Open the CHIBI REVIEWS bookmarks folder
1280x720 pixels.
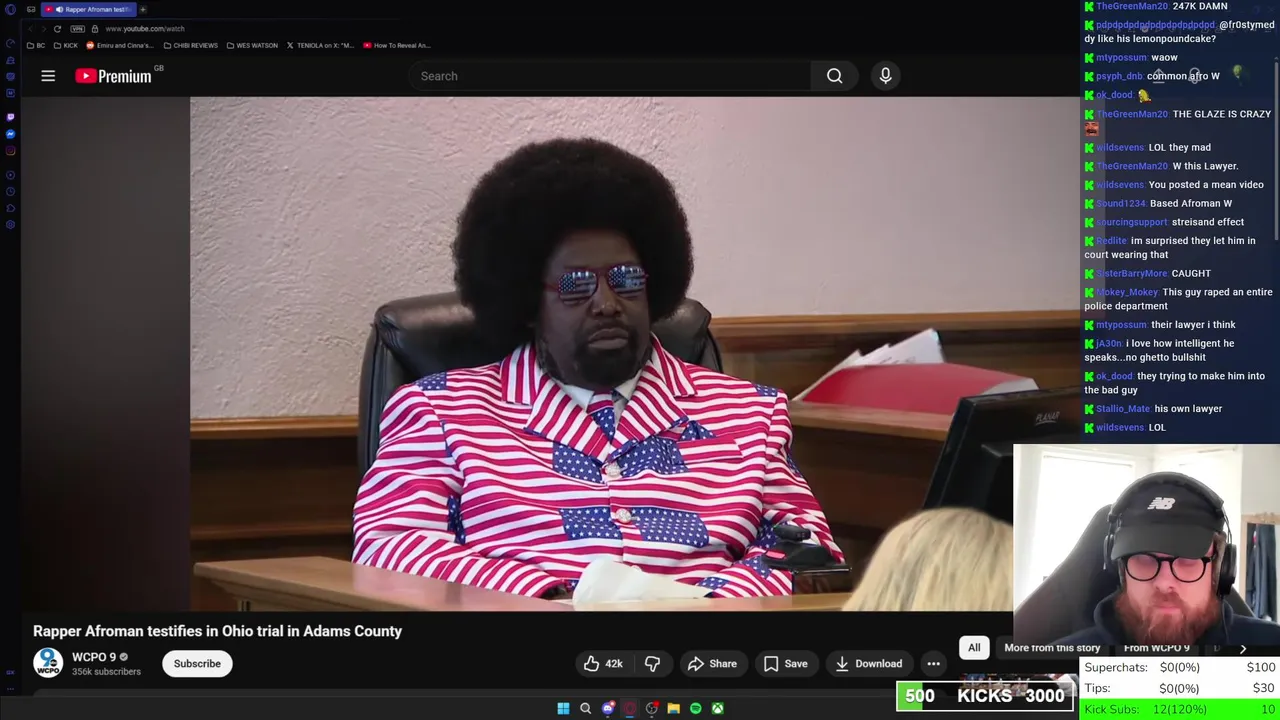pyautogui.click(x=192, y=45)
